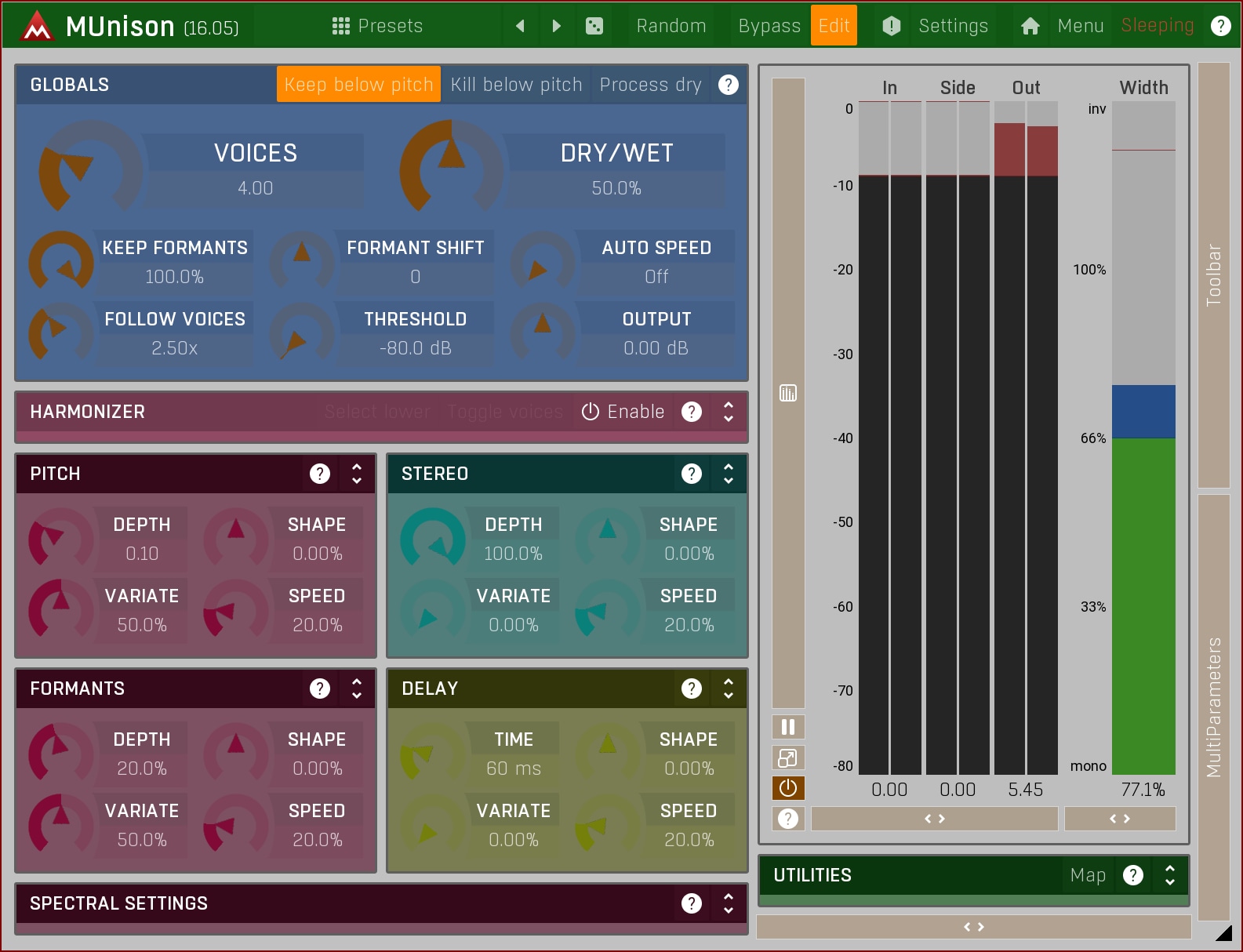Collapse the Formants section arrows
The image size is (1243, 952).
[x=357, y=689]
